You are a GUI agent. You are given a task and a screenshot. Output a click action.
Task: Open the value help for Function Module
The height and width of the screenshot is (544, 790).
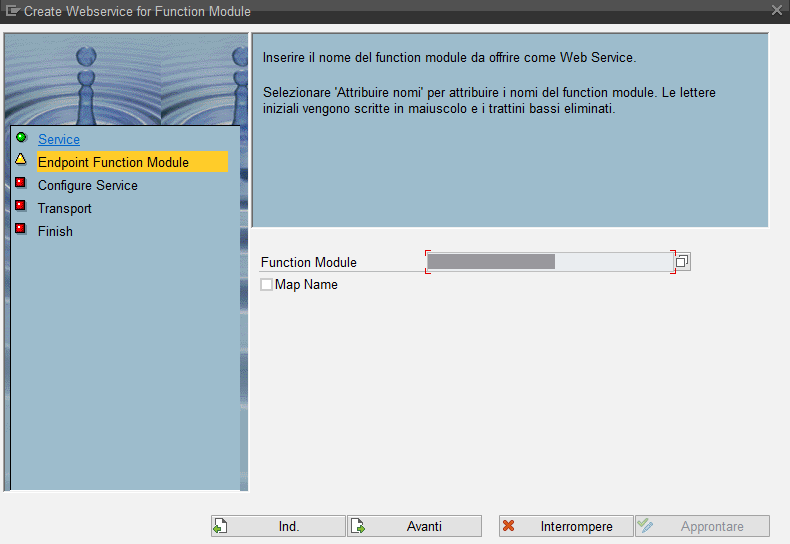pos(682,261)
